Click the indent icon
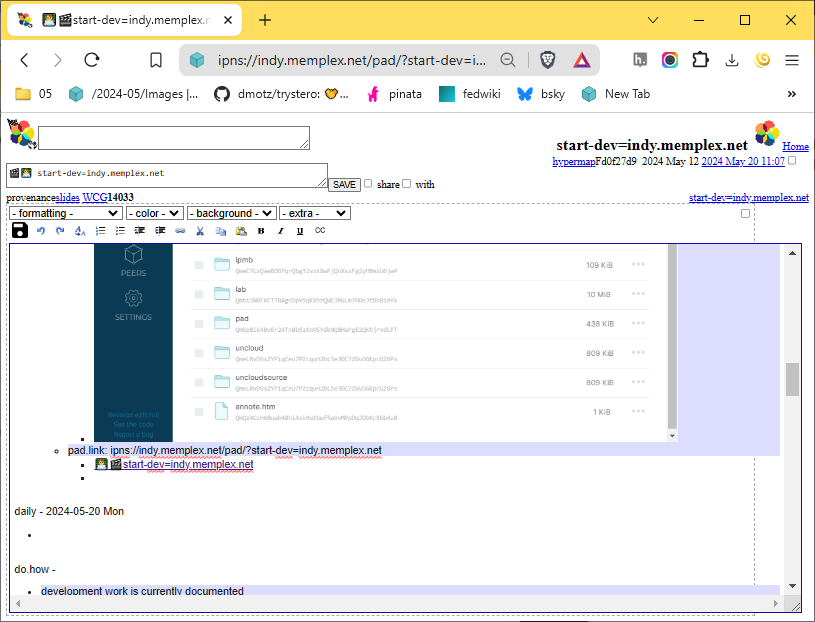This screenshot has height=622, width=815. click(x=160, y=231)
